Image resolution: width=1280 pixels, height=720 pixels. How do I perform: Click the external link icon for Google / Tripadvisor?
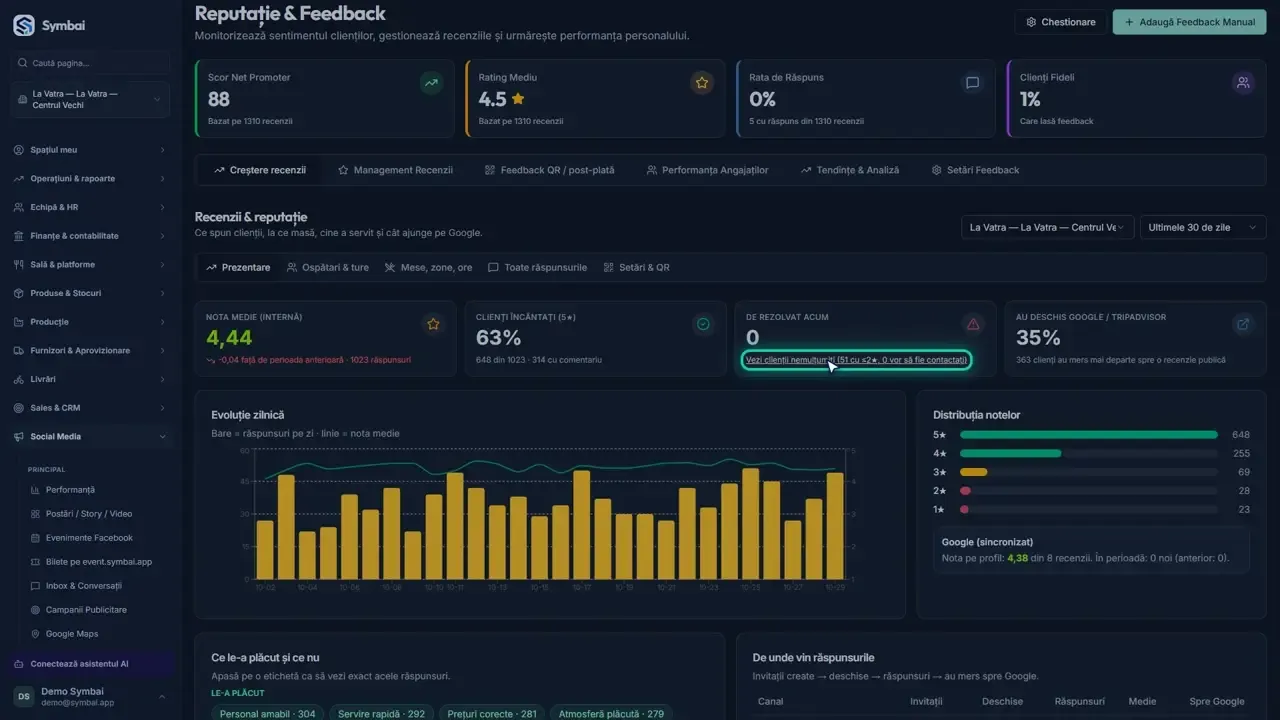(x=1243, y=324)
